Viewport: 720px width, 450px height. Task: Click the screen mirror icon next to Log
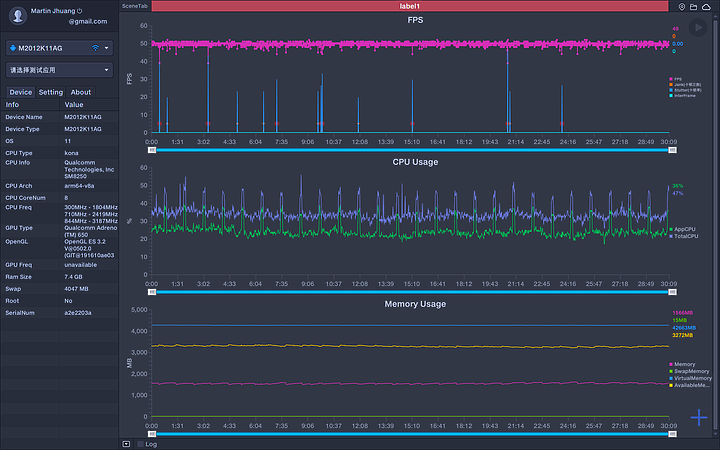(x=126, y=444)
